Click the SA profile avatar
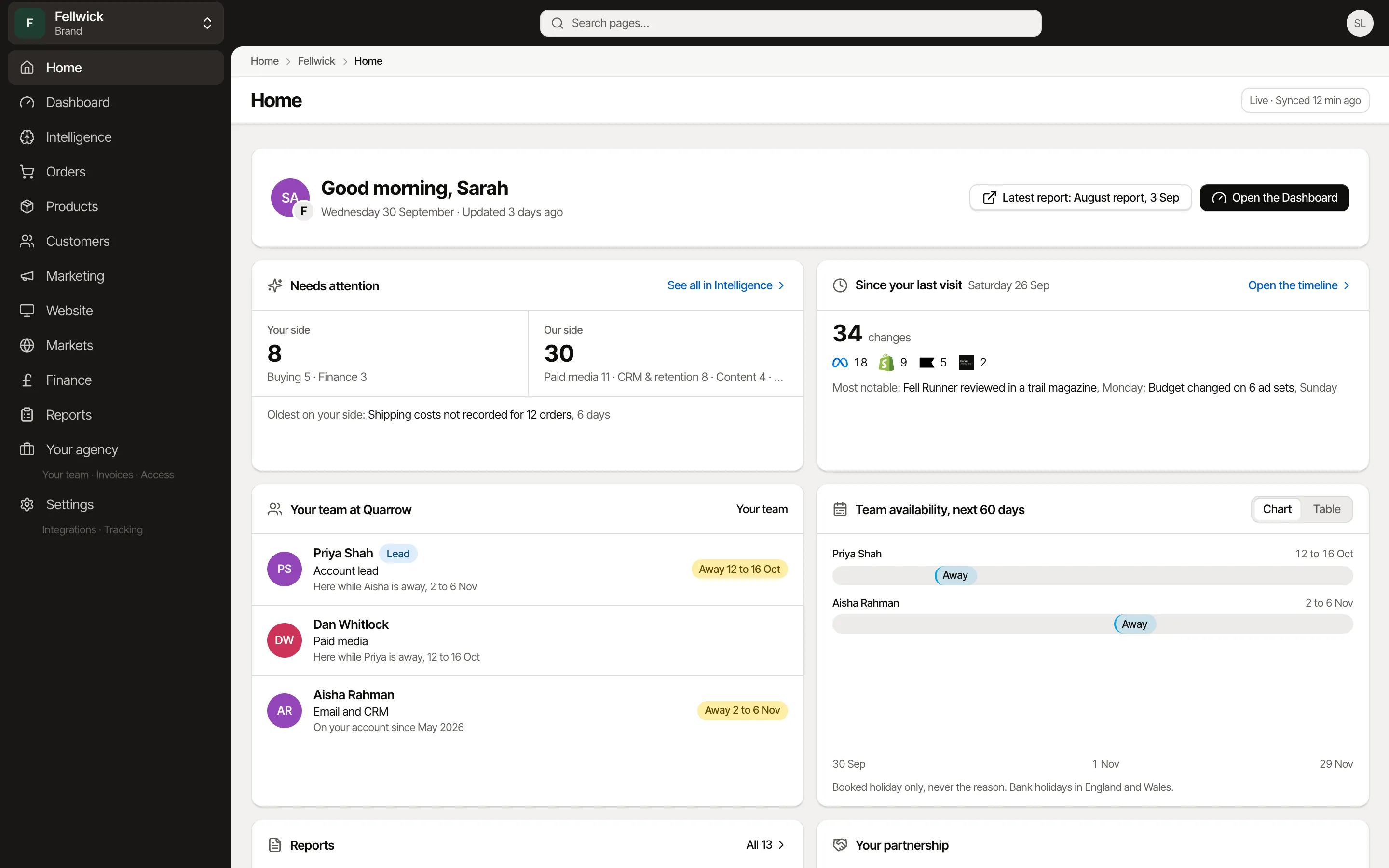Image resolution: width=1389 pixels, height=868 pixels. pos(290,198)
